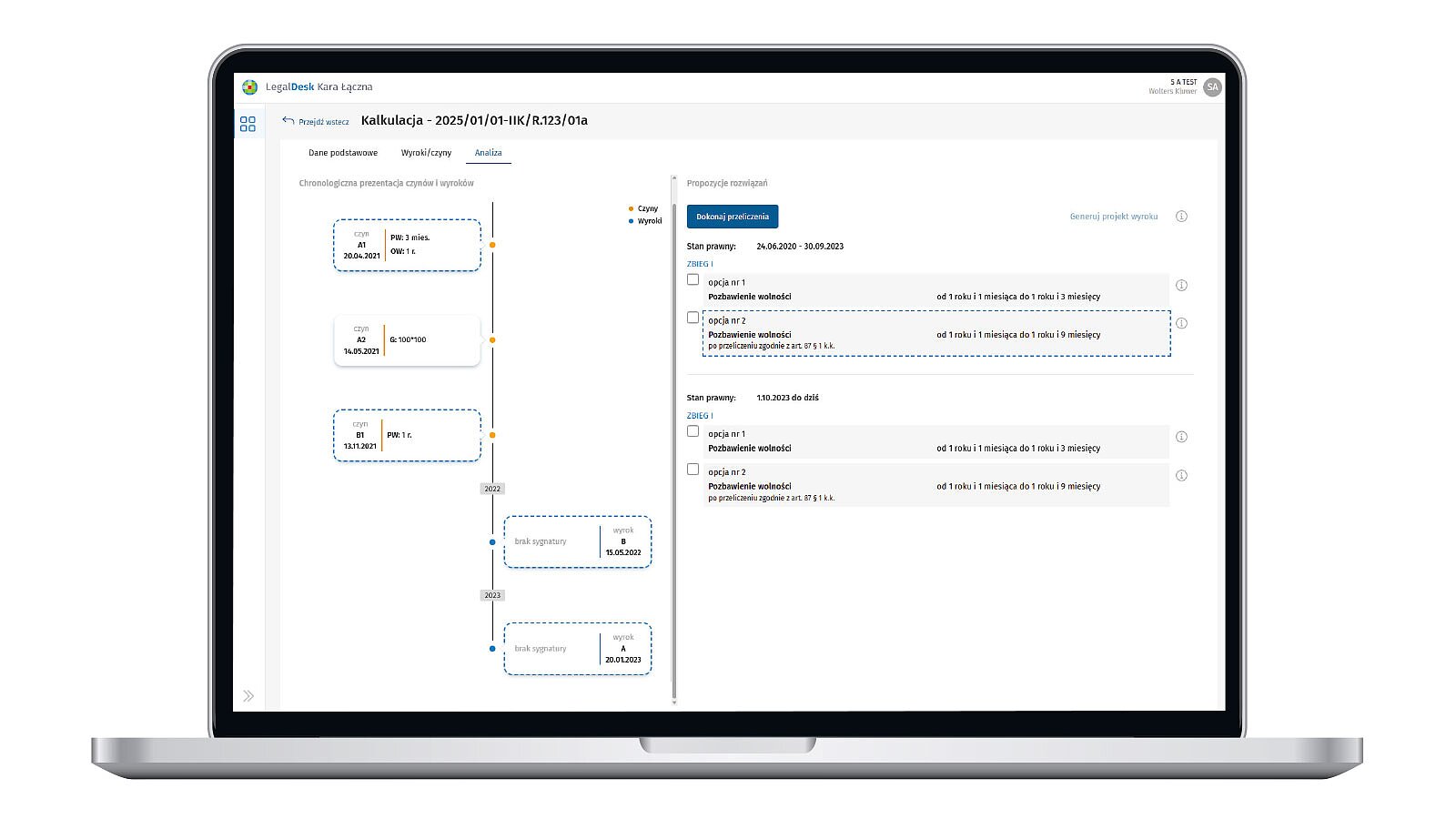Check opcja nr 2 under first Stan prawny
This screenshot has width=1456, height=819.
coord(693,318)
